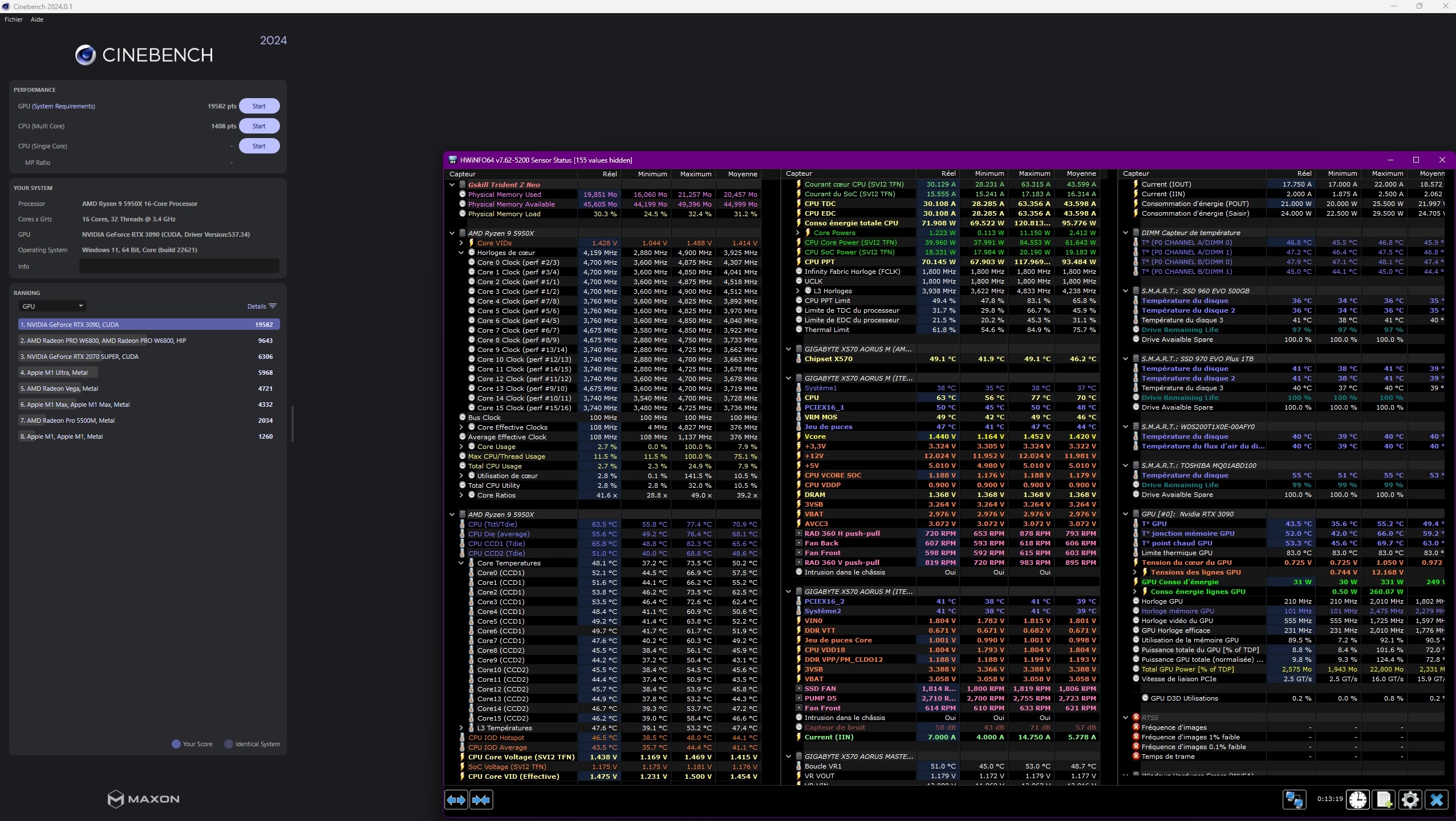Expand the Core VIDs tree row

461,243
